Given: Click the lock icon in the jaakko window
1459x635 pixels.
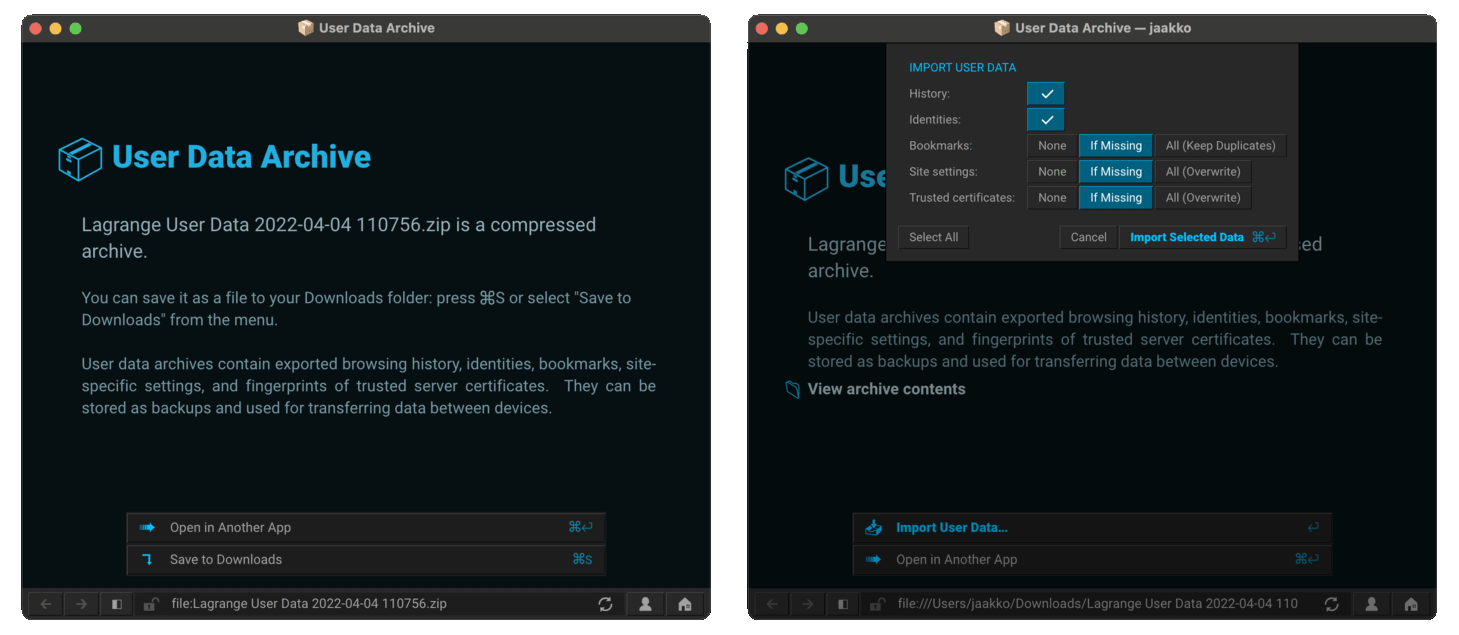Looking at the screenshot, I should pyautogui.click(x=876, y=604).
